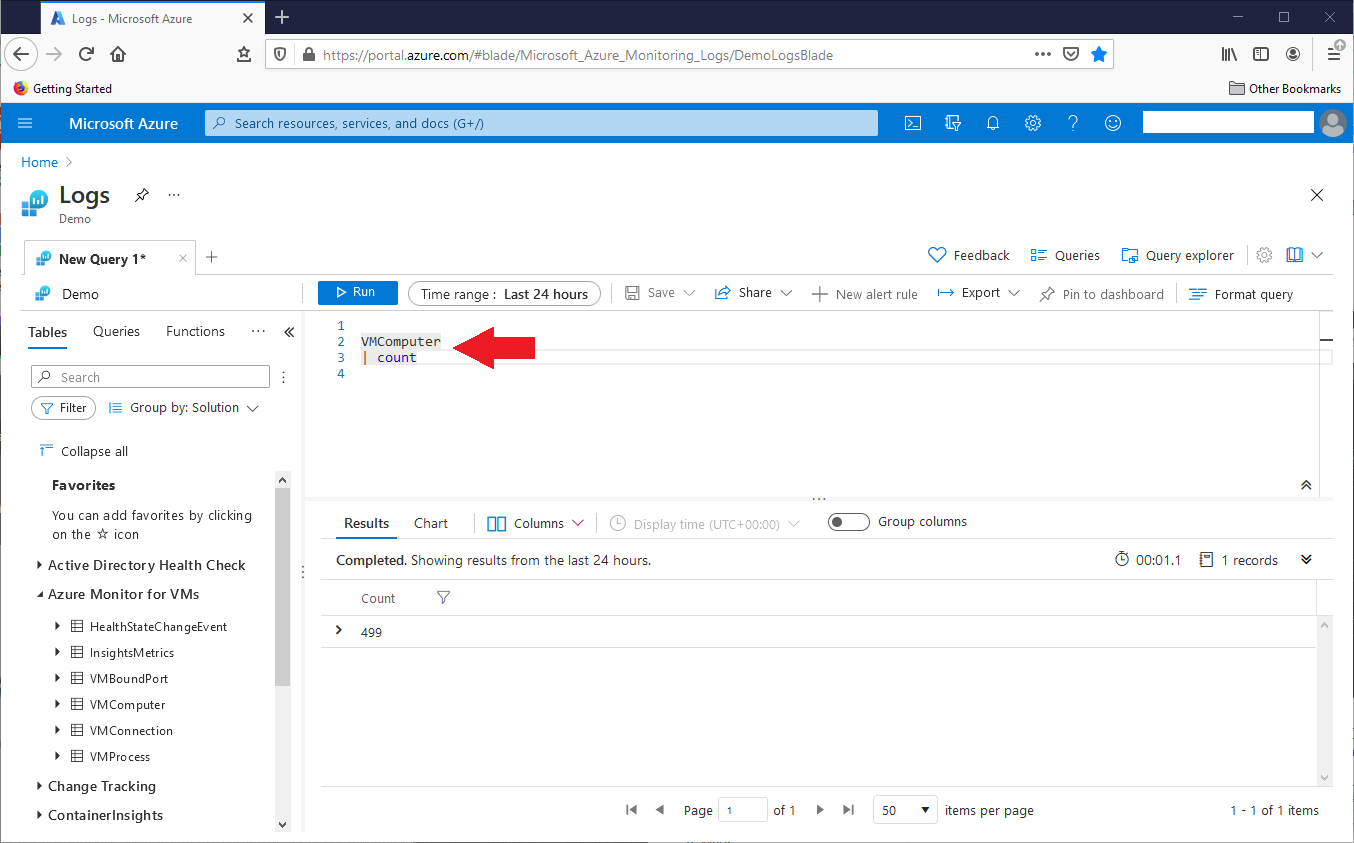Click Format query
This screenshot has width=1354, height=843.
click(1241, 294)
